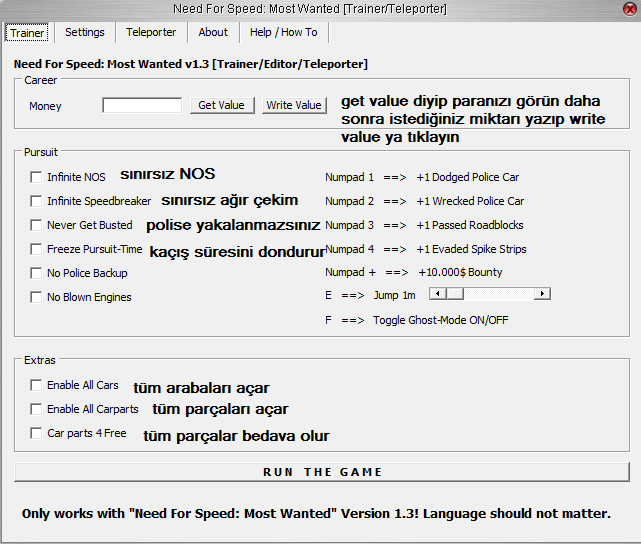This screenshot has width=641, height=544.
Task: Click the 'Toggle Ghost-Mode ON/OFF' text
Action: click(441, 320)
